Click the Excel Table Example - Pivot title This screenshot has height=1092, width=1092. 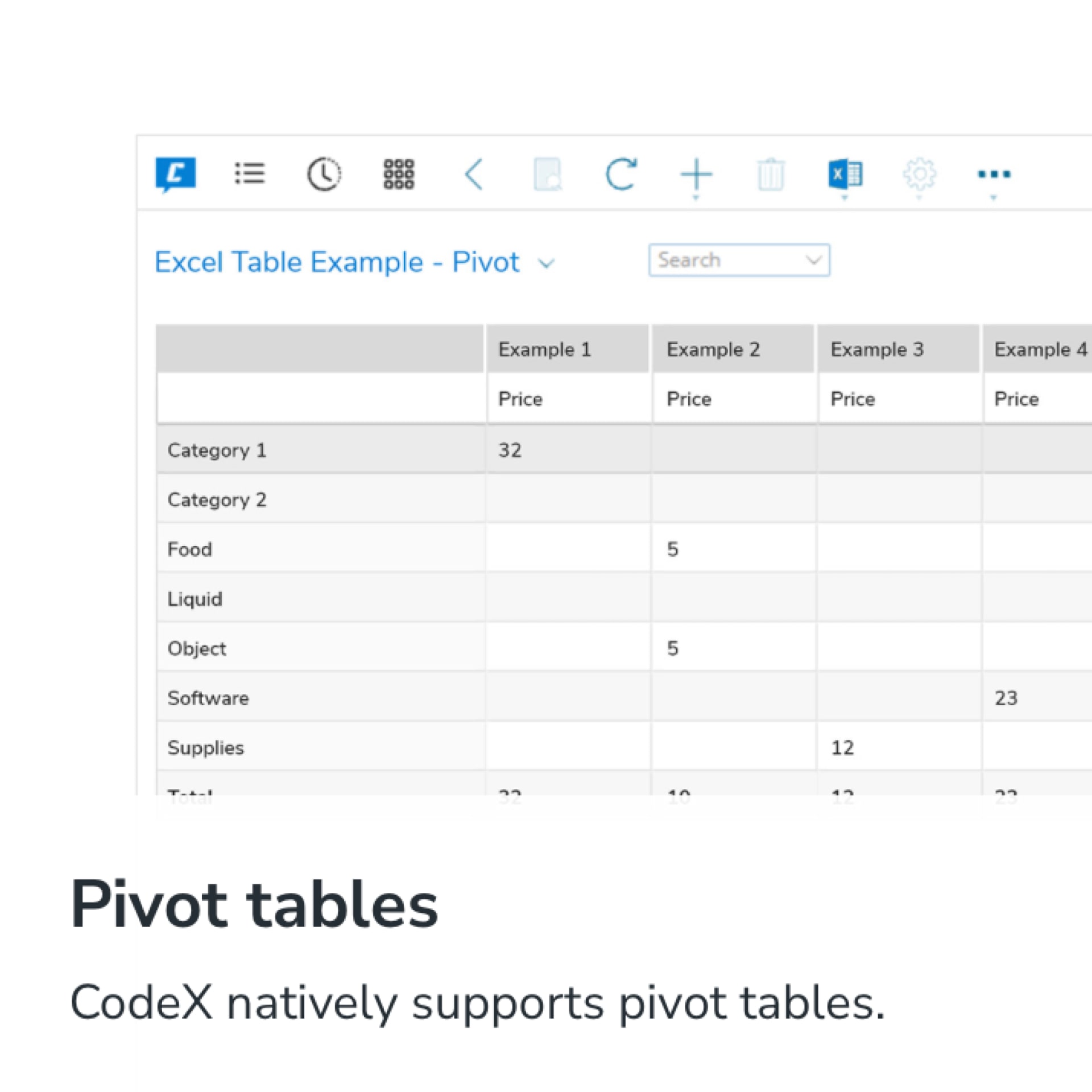click(x=337, y=262)
